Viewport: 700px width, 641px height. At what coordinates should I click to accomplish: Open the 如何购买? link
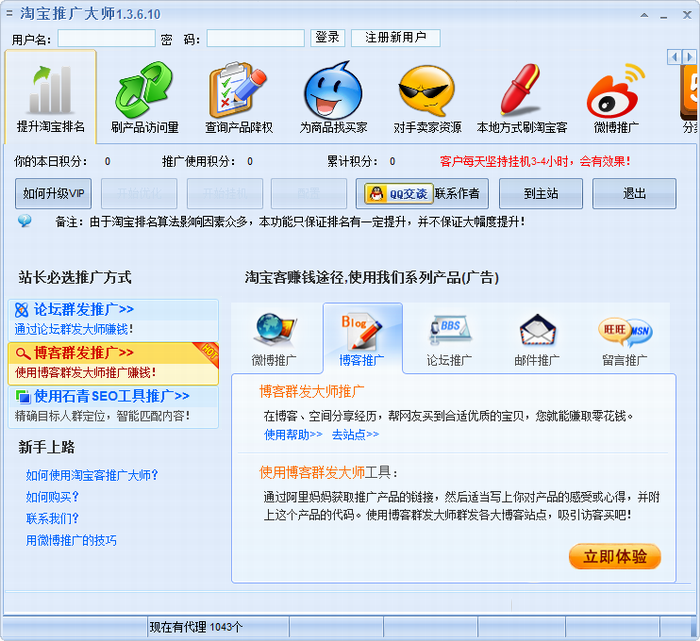52,497
